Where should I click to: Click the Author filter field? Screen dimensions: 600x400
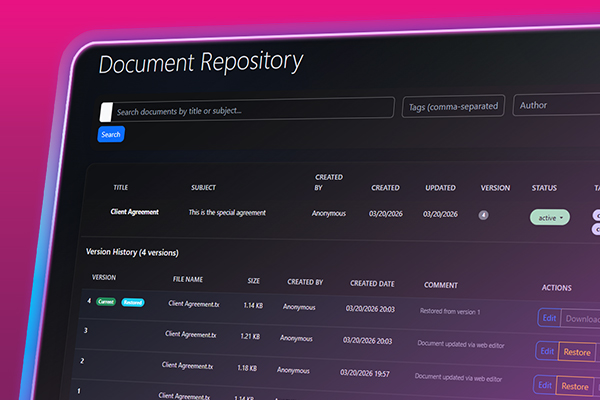pos(556,104)
